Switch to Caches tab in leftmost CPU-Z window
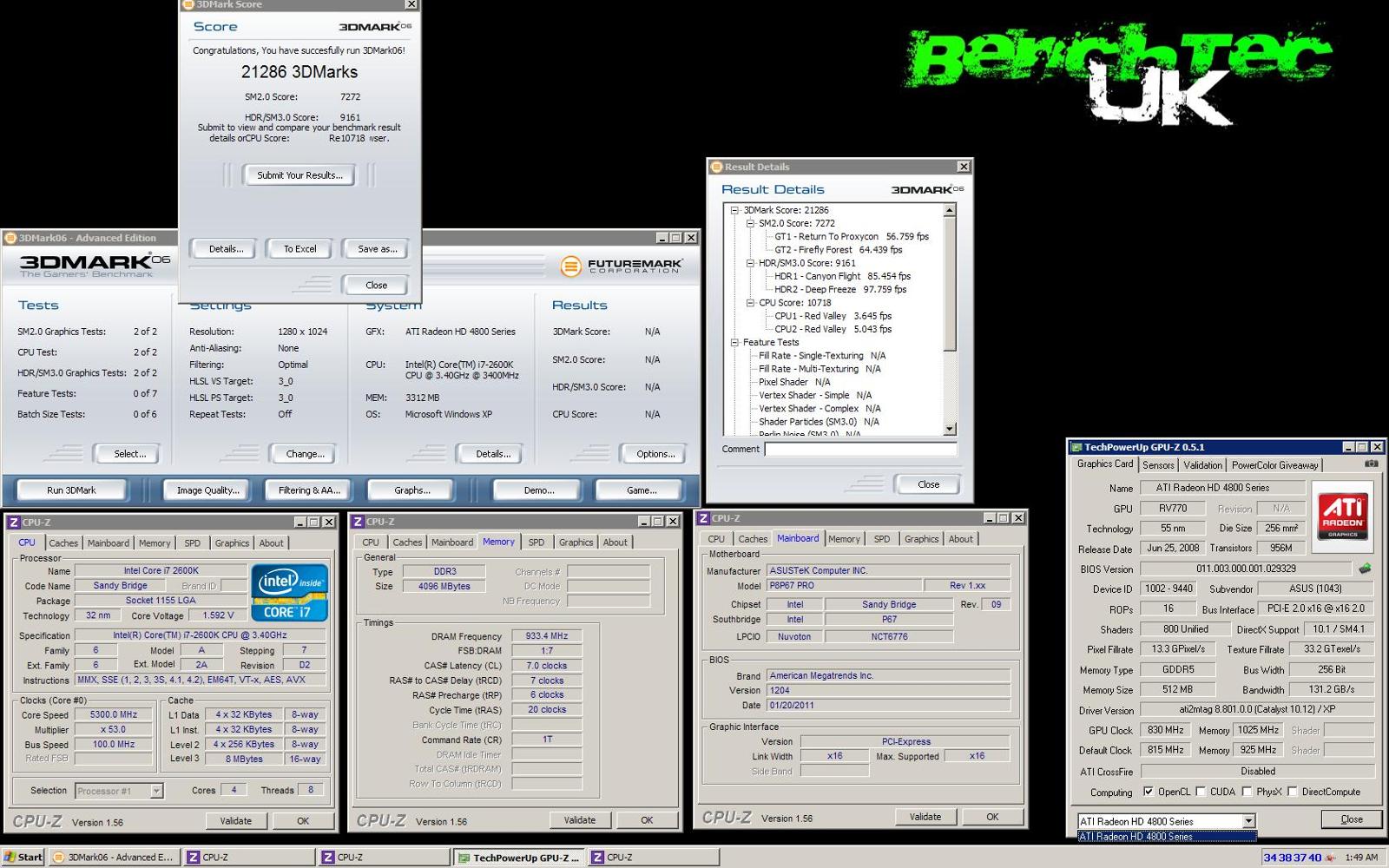The width and height of the screenshot is (1389, 868). click(63, 543)
